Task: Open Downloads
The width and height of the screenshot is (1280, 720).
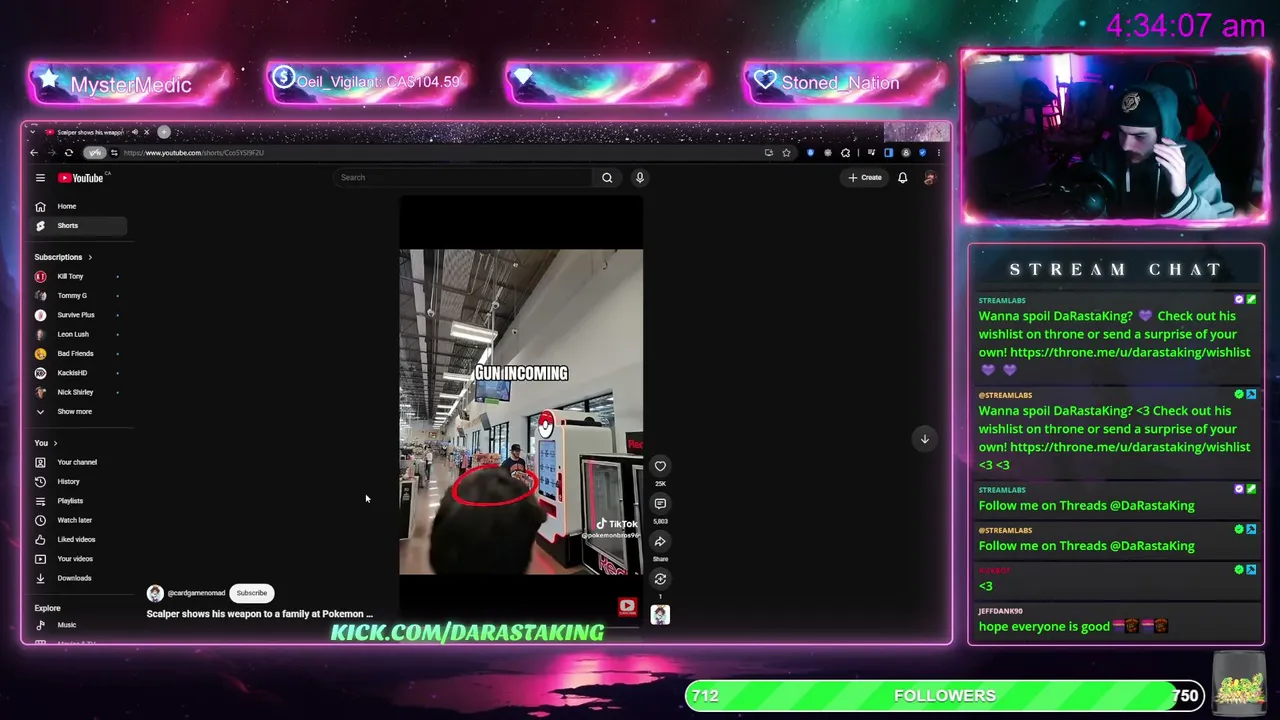Action: pos(74,578)
